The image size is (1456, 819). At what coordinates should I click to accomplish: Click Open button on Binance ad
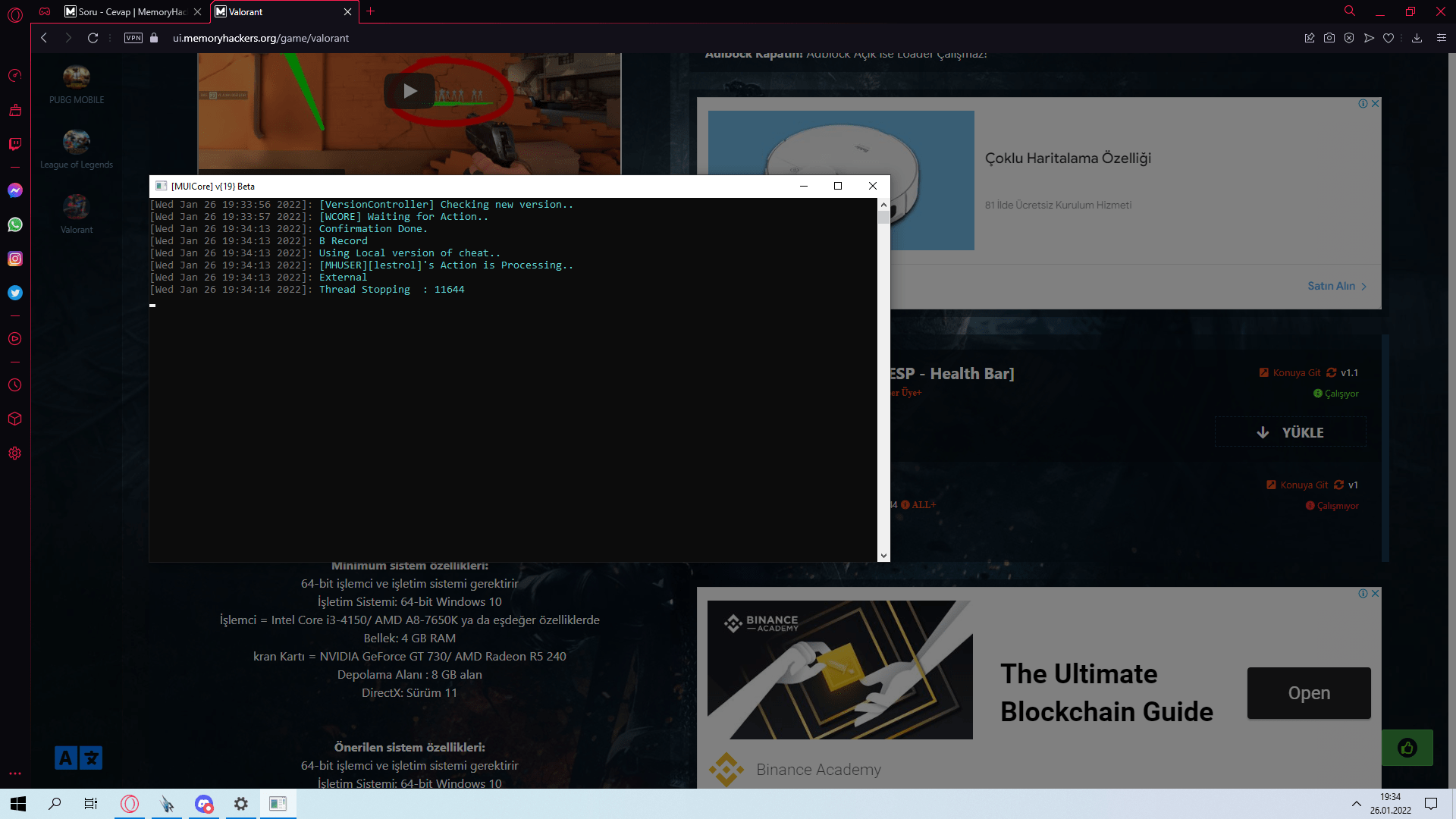pos(1309,693)
